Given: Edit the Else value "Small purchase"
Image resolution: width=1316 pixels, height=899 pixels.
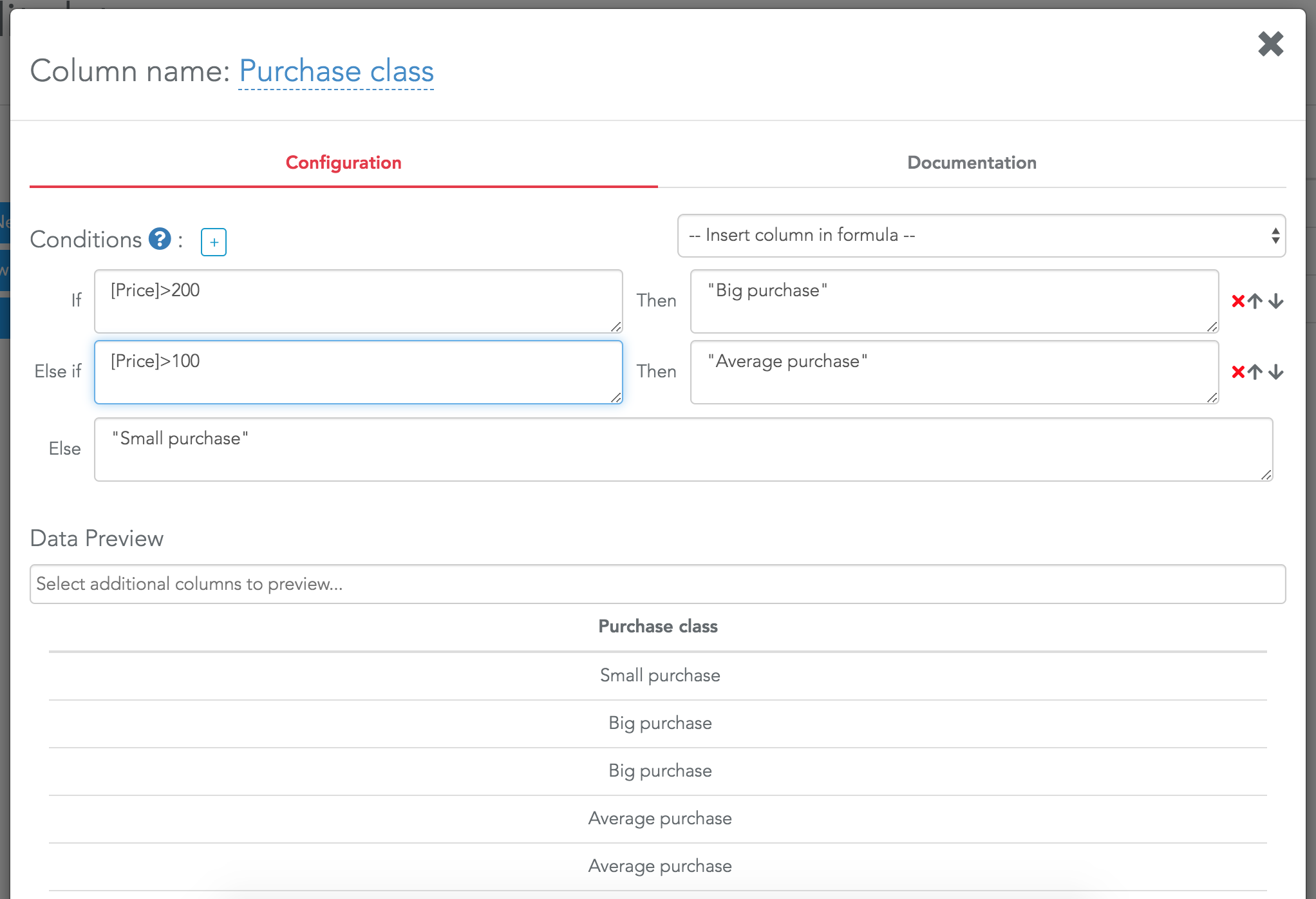Looking at the screenshot, I should 683,449.
